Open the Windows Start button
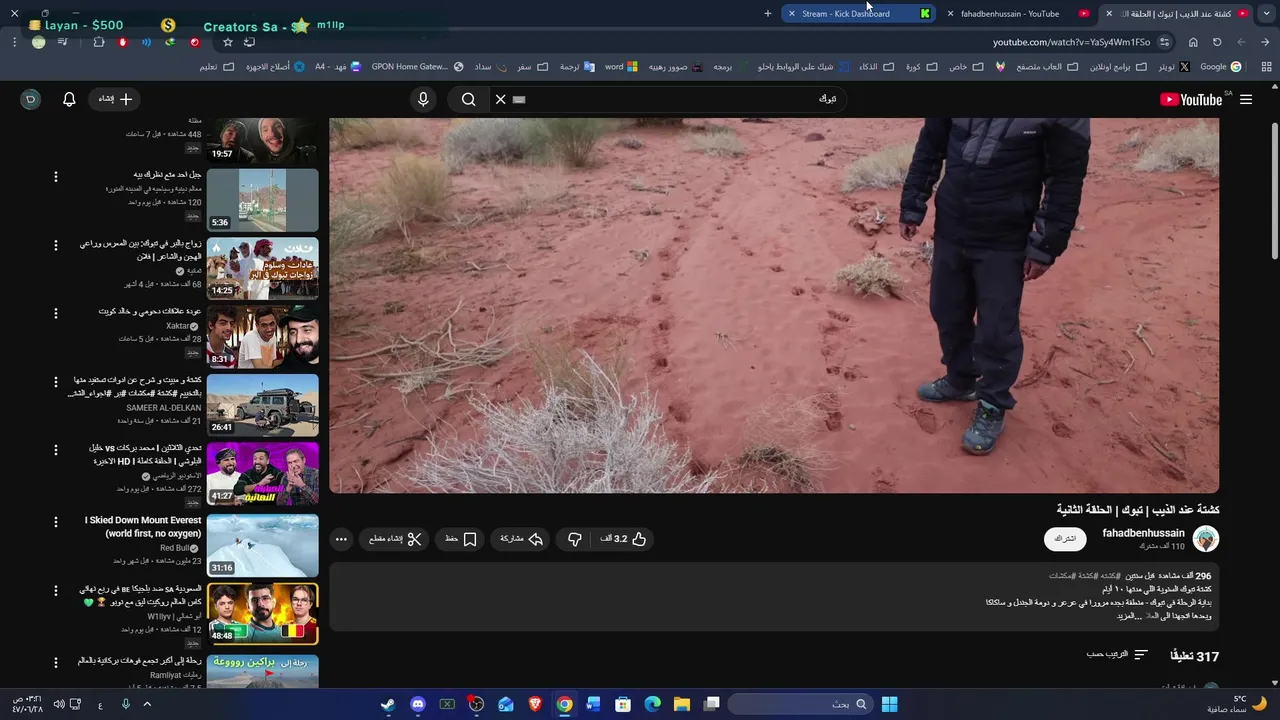 (889, 704)
